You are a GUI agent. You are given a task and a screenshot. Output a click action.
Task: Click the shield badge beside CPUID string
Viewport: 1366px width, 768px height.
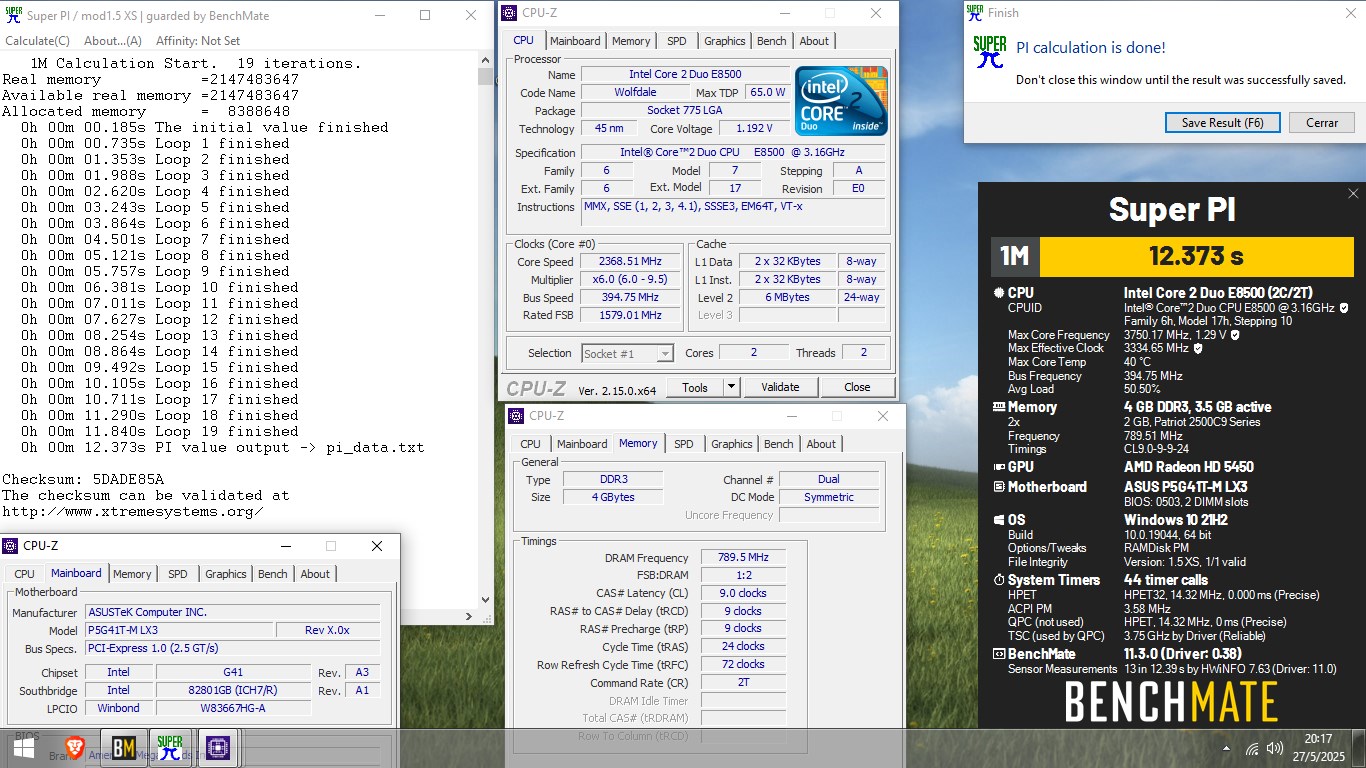pyautogui.click(x=1343, y=308)
